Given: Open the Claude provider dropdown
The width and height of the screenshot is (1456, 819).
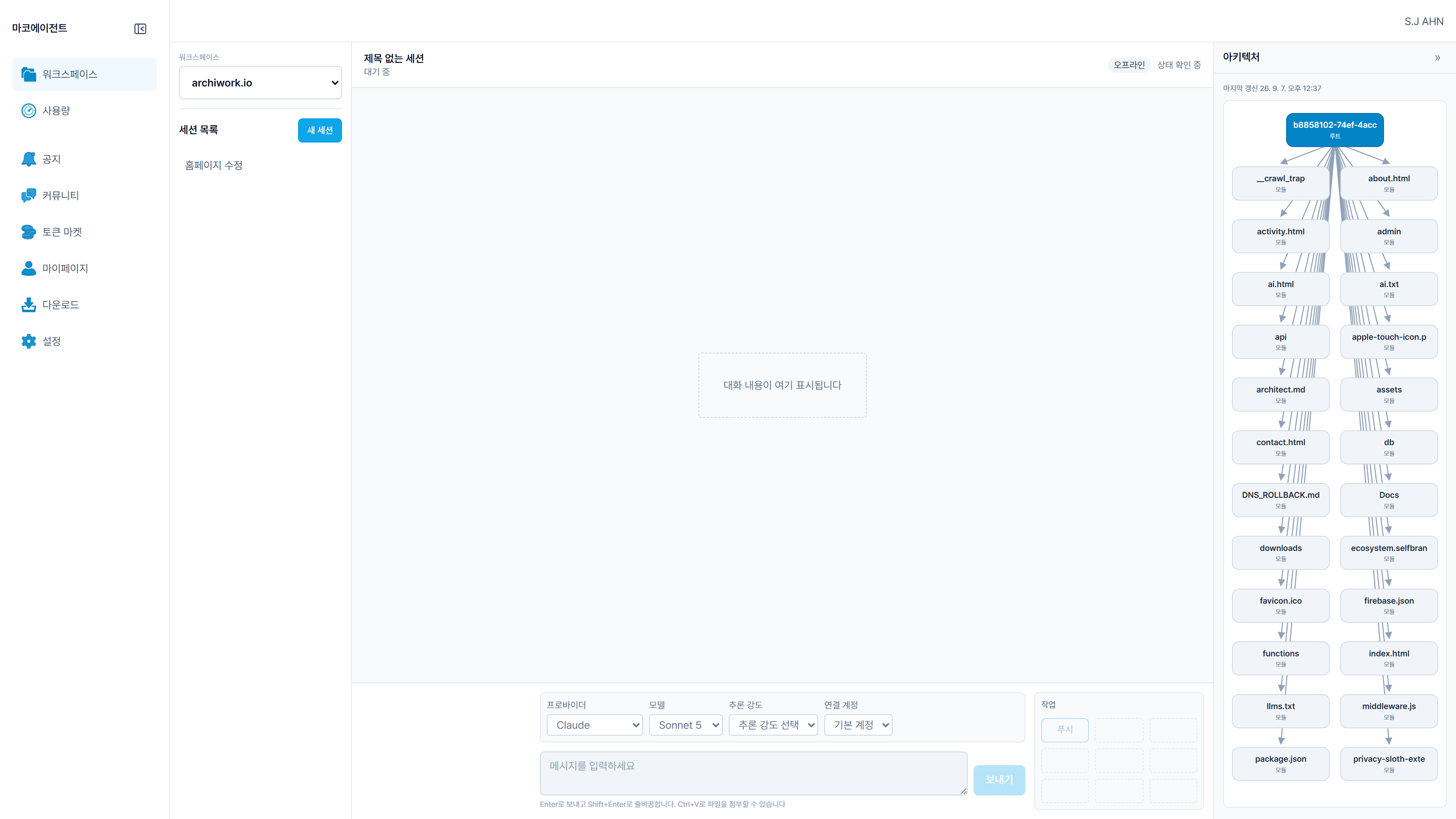Looking at the screenshot, I should tap(595, 725).
